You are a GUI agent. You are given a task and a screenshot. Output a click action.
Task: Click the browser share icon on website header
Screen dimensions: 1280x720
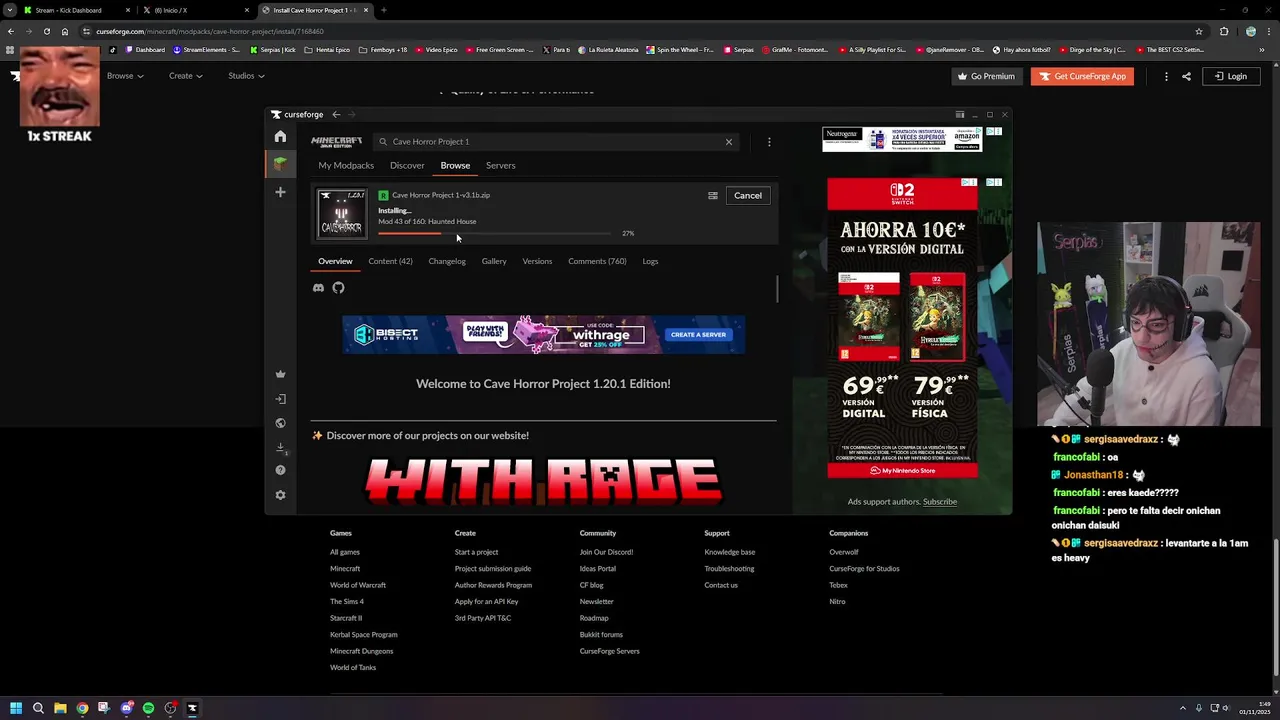point(1186,76)
